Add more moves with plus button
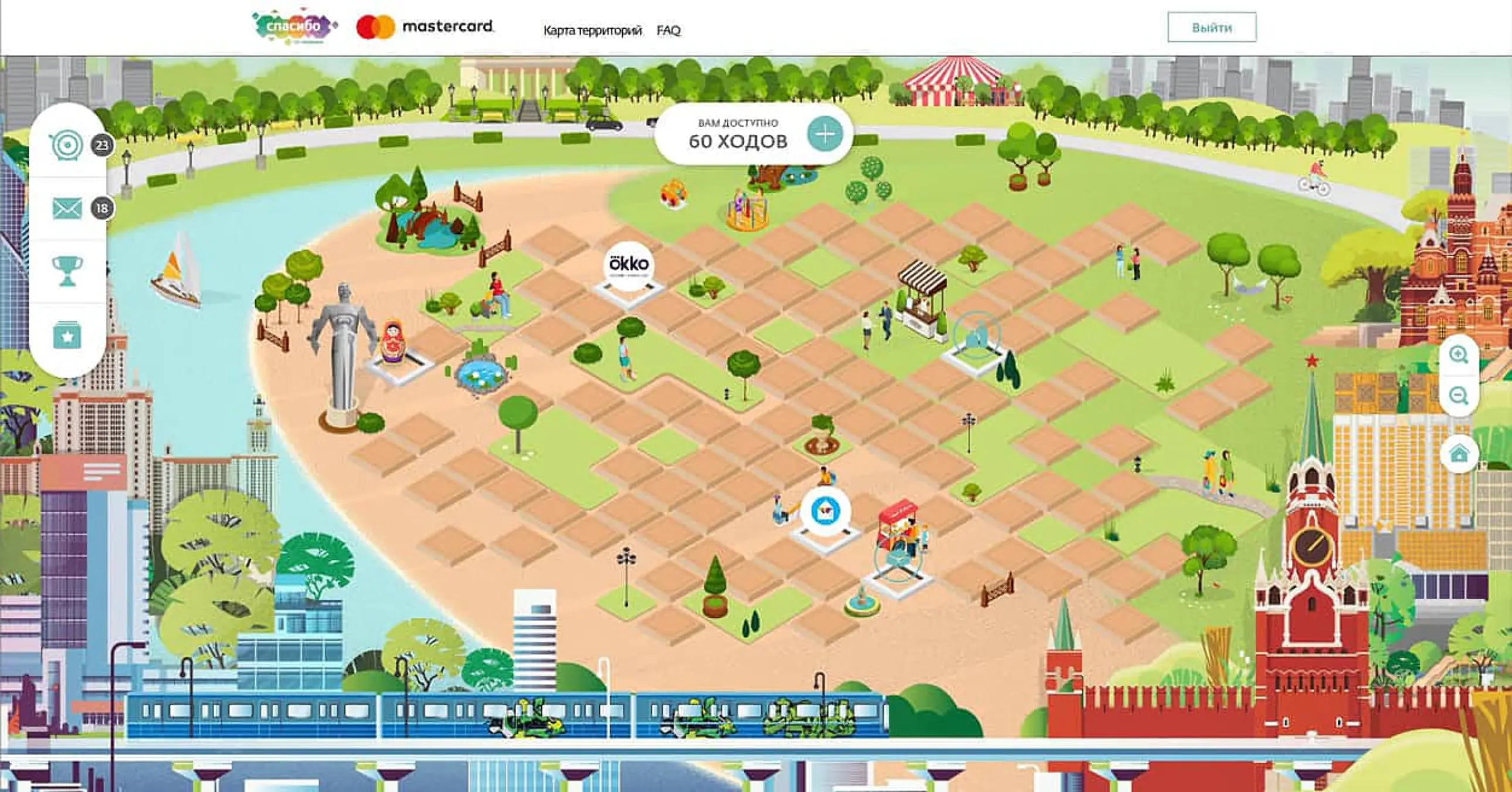The height and width of the screenshot is (792, 1512). 825,134
